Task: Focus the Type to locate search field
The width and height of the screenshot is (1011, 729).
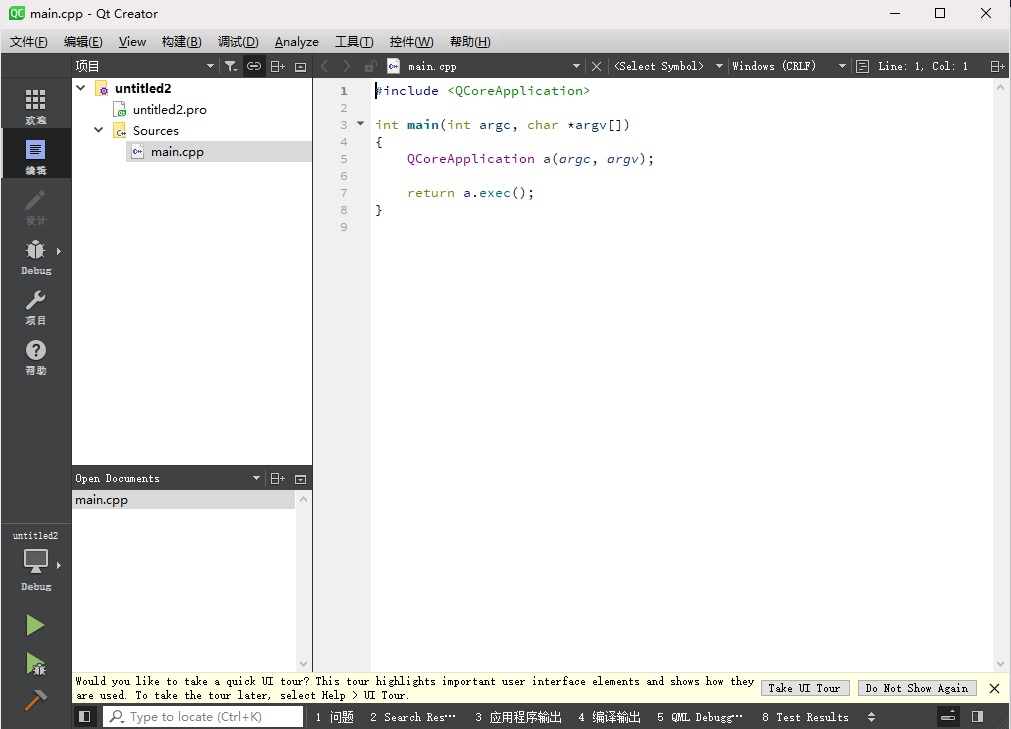Action: click(203, 717)
